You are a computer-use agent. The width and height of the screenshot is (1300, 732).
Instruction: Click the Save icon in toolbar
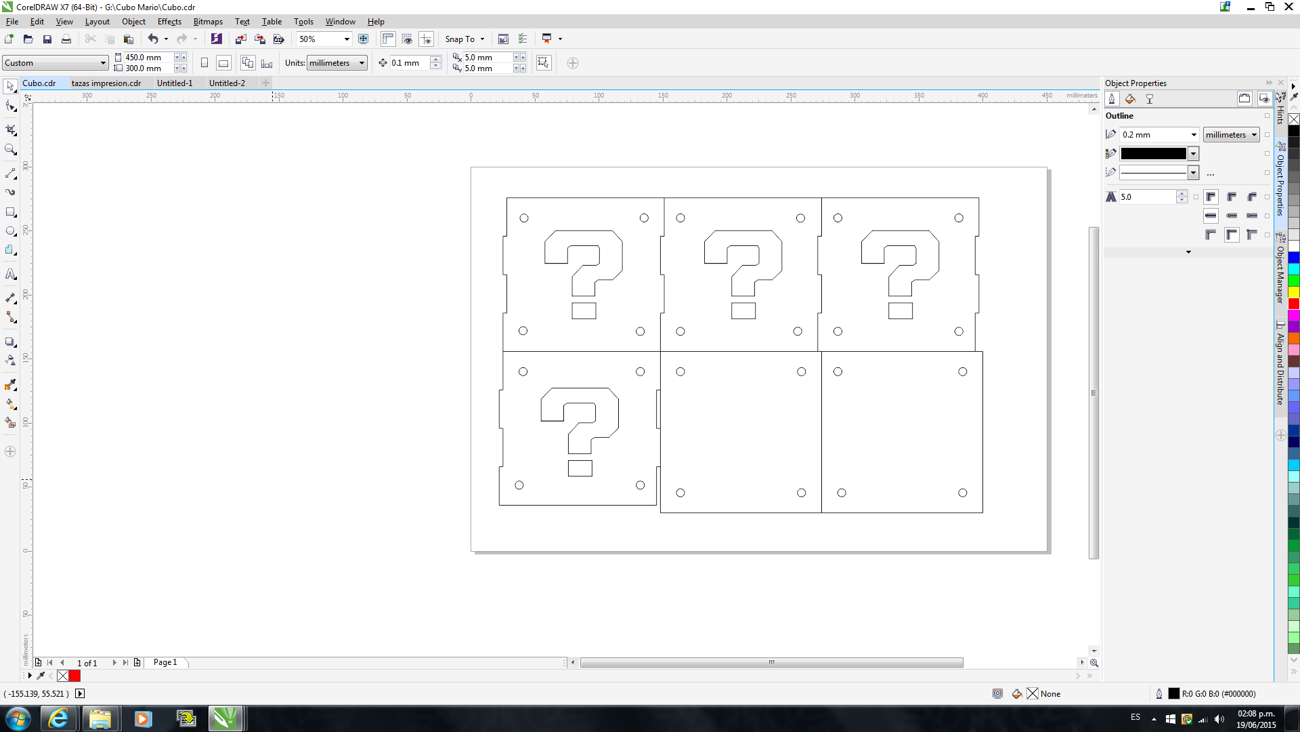tap(47, 39)
